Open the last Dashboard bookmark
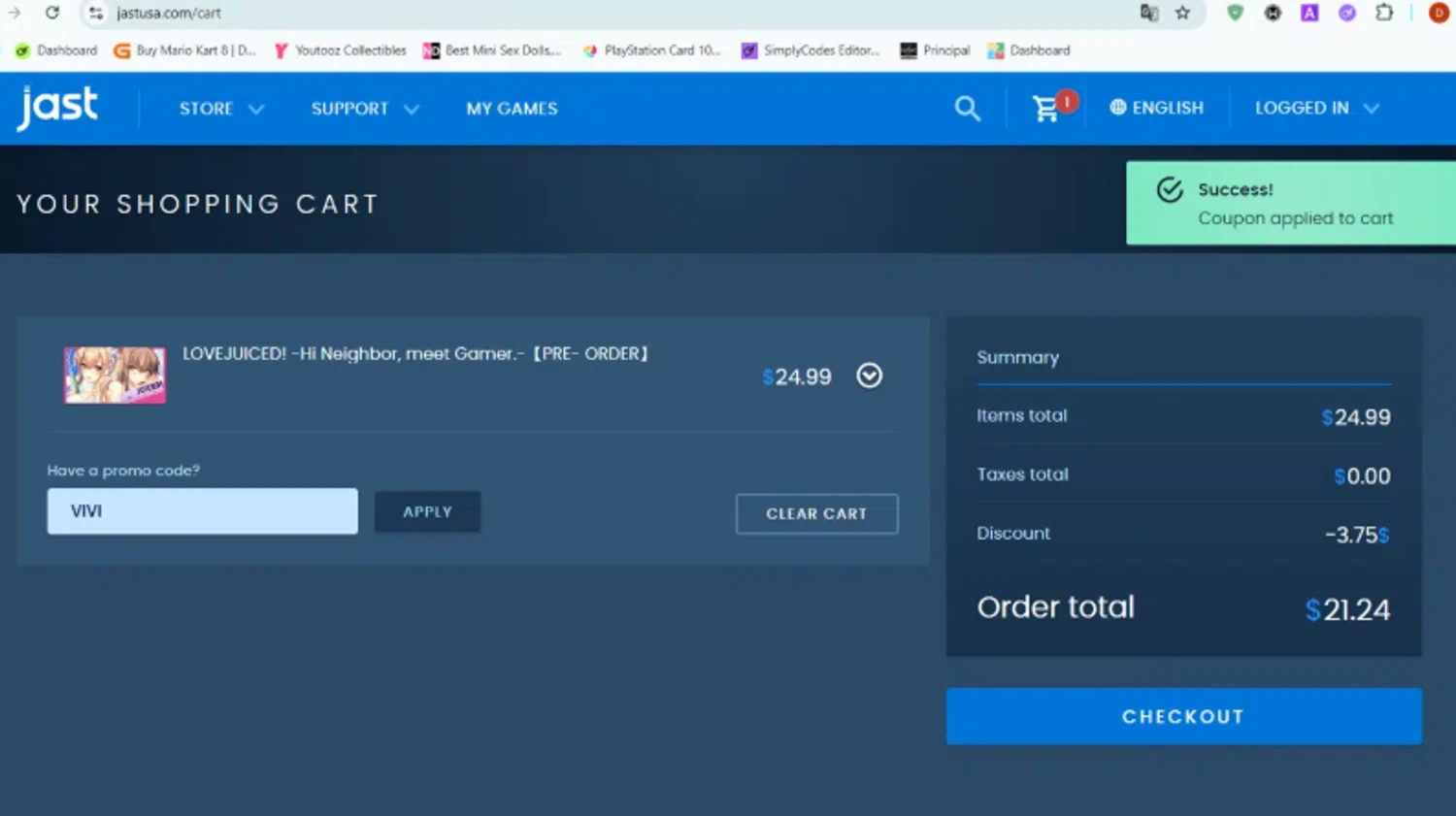This screenshot has height=816, width=1456. click(x=1029, y=50)
